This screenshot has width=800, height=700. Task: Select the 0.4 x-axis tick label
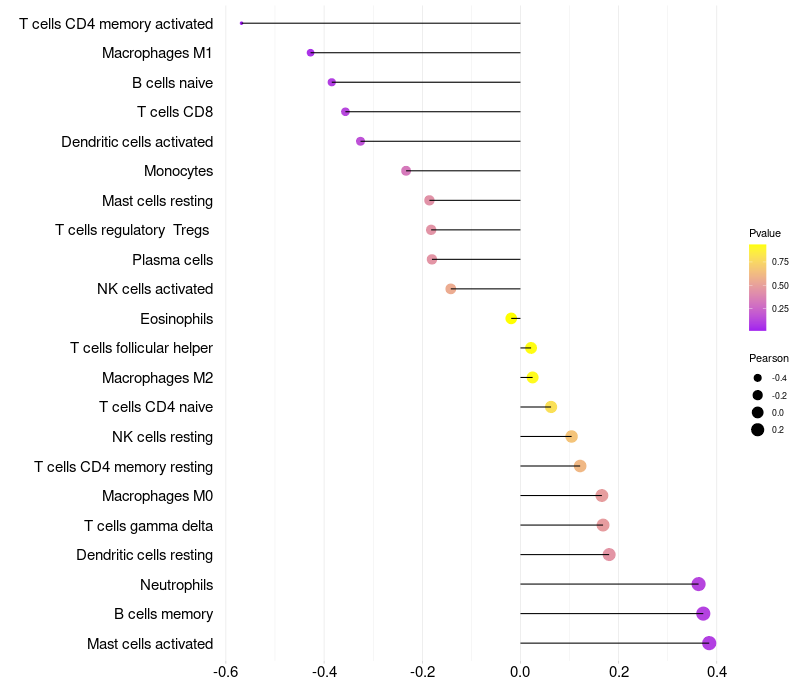click(x=716, y=671)
